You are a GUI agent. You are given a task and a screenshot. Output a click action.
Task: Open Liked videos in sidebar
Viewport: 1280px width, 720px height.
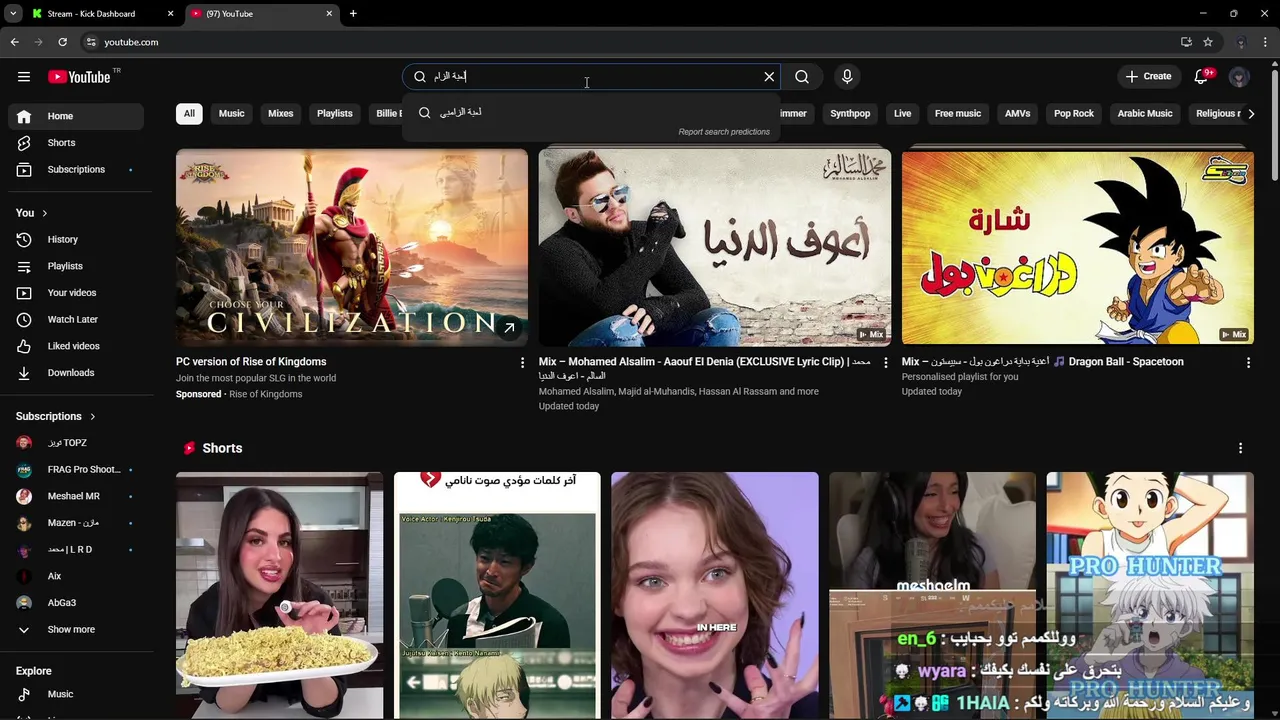pyautogui.click(x=76, y=346)
